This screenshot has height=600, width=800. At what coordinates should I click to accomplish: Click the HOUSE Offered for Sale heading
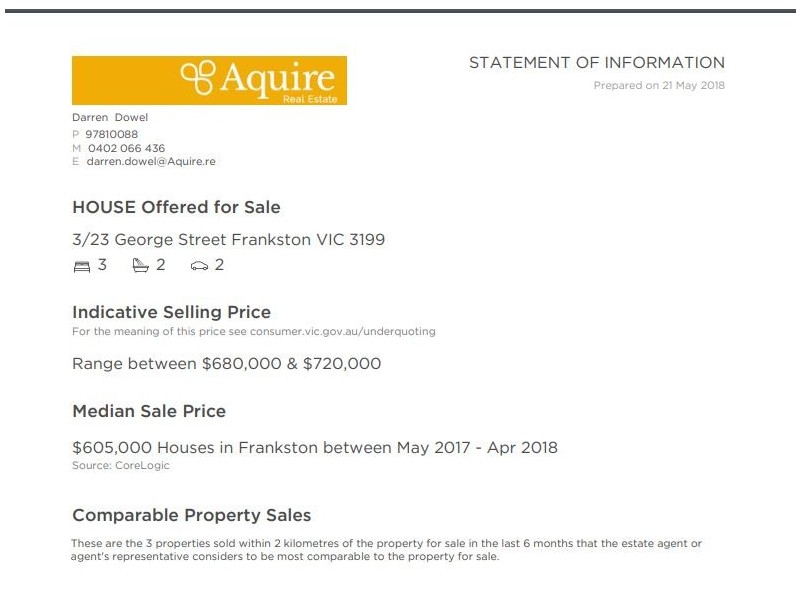176,208
